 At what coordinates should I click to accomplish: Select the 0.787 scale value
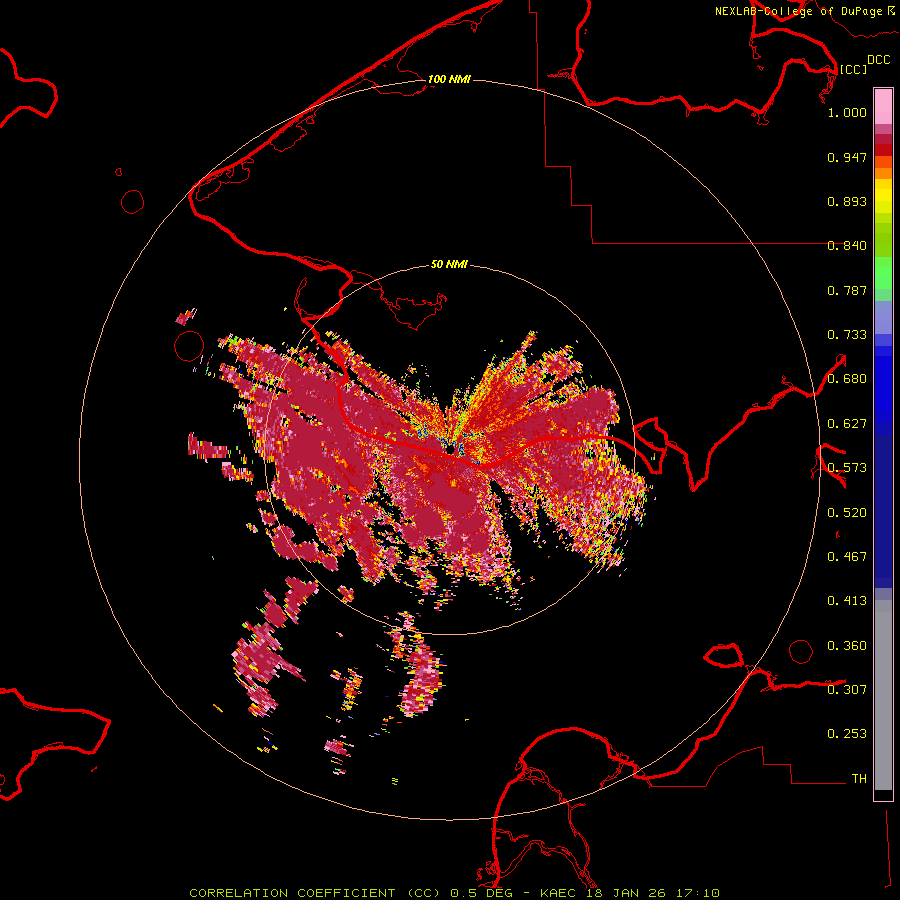pos(847,290)
